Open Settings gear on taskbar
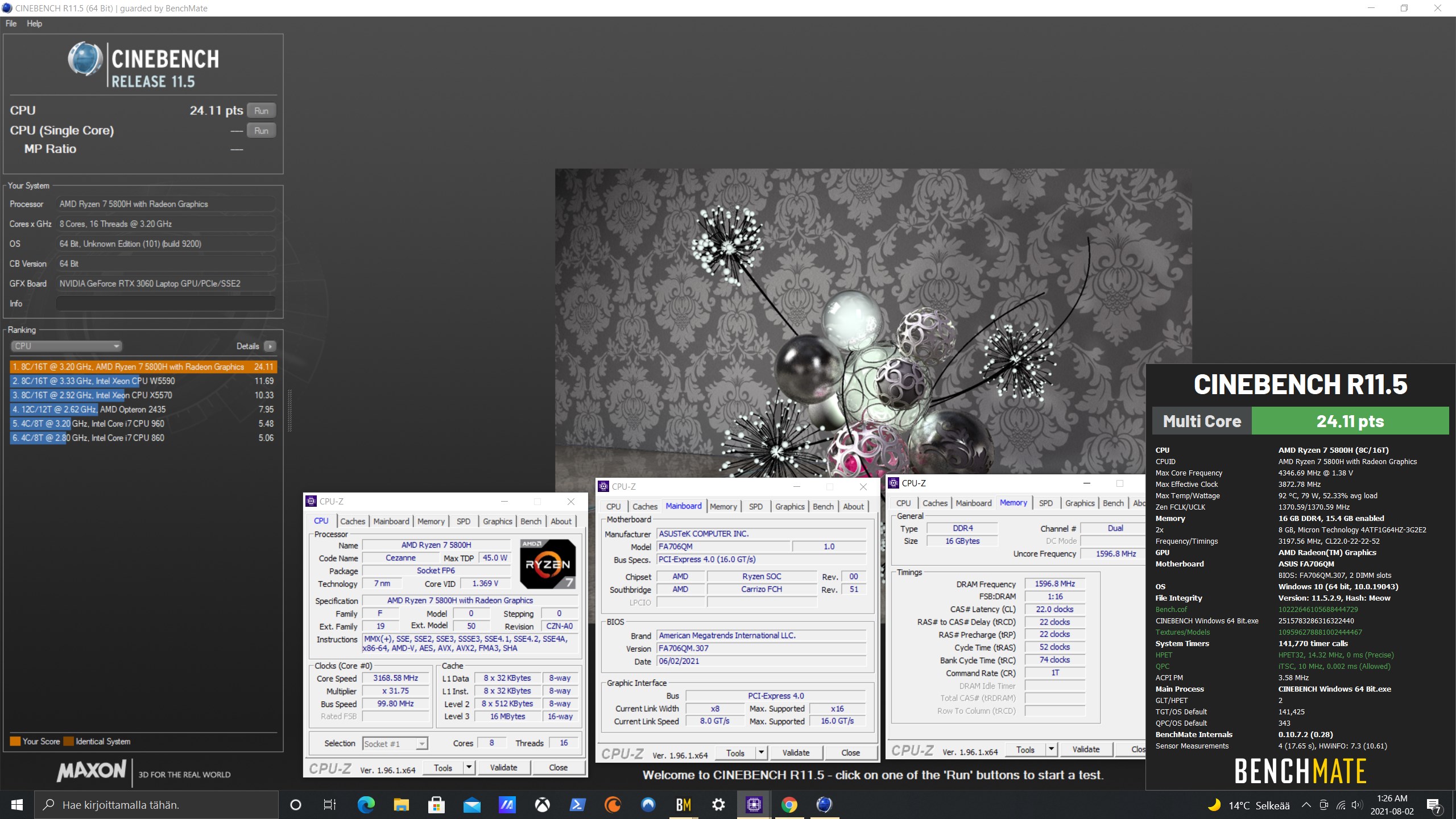This screenshot has height=819, width=1456. point(719,805)
